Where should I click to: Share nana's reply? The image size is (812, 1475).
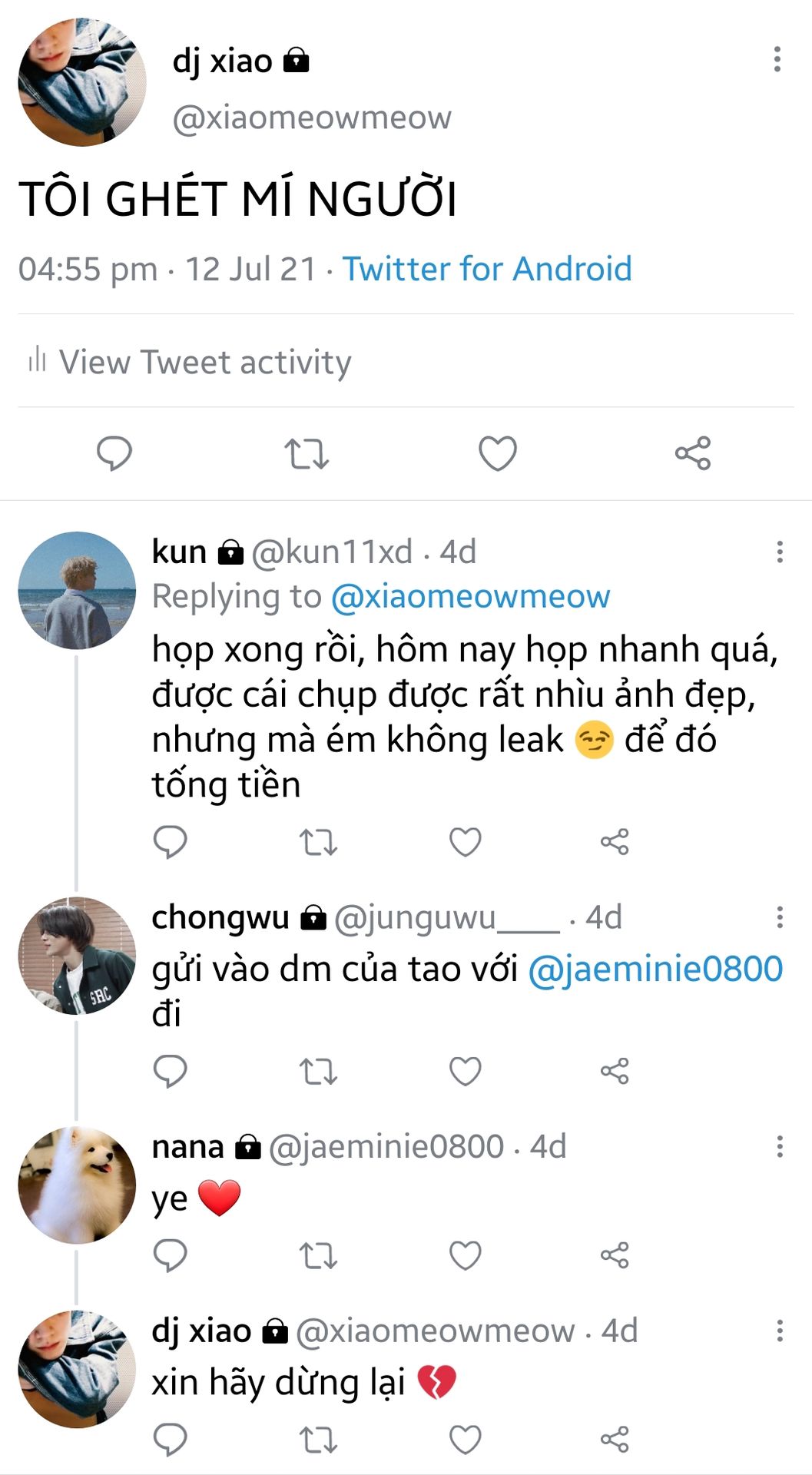click(615, 1255)
